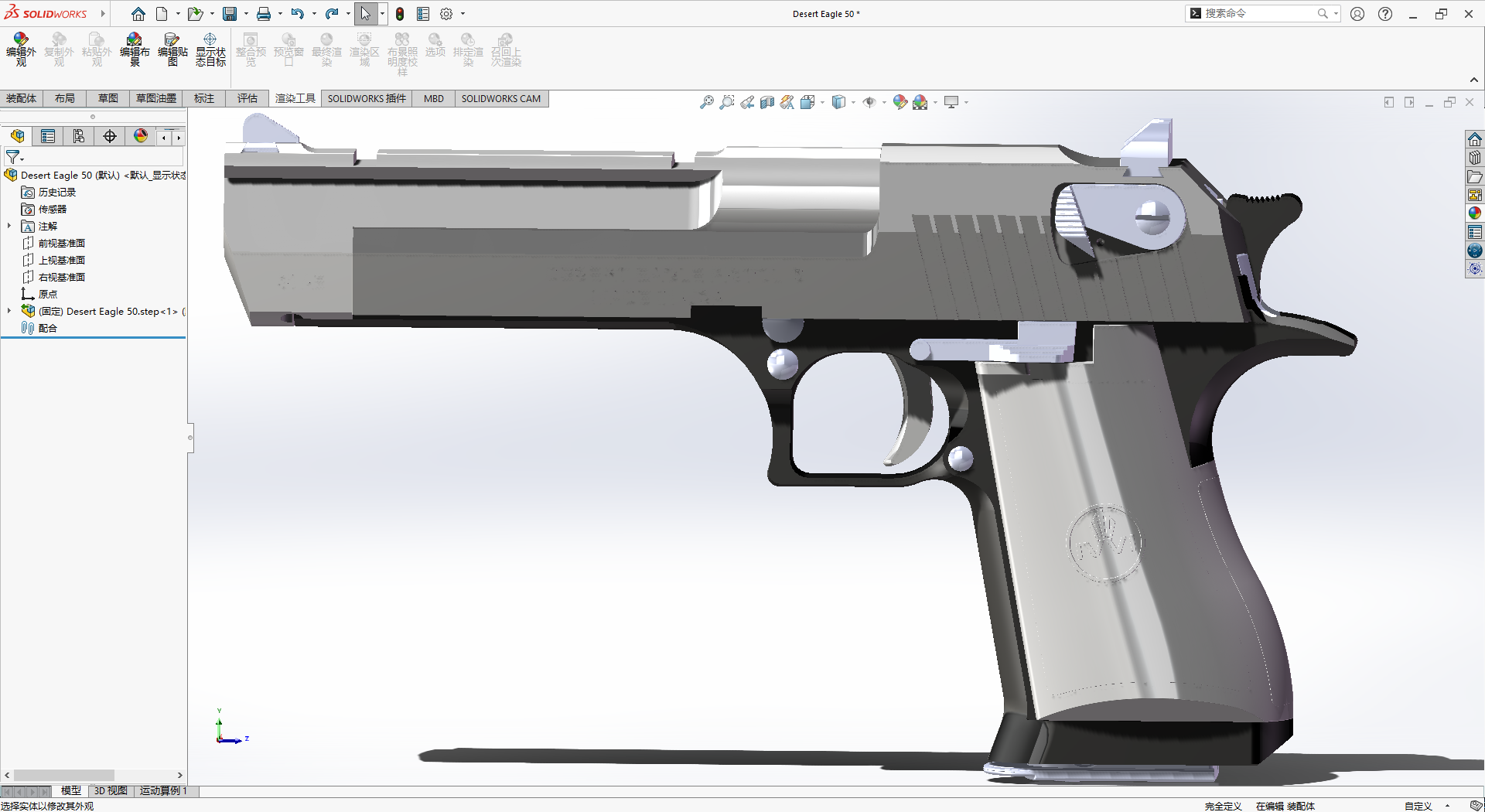Switch to the MBD ribbon tab
Viewport: 1485px width, 812px height.
[x=434, y=98]
